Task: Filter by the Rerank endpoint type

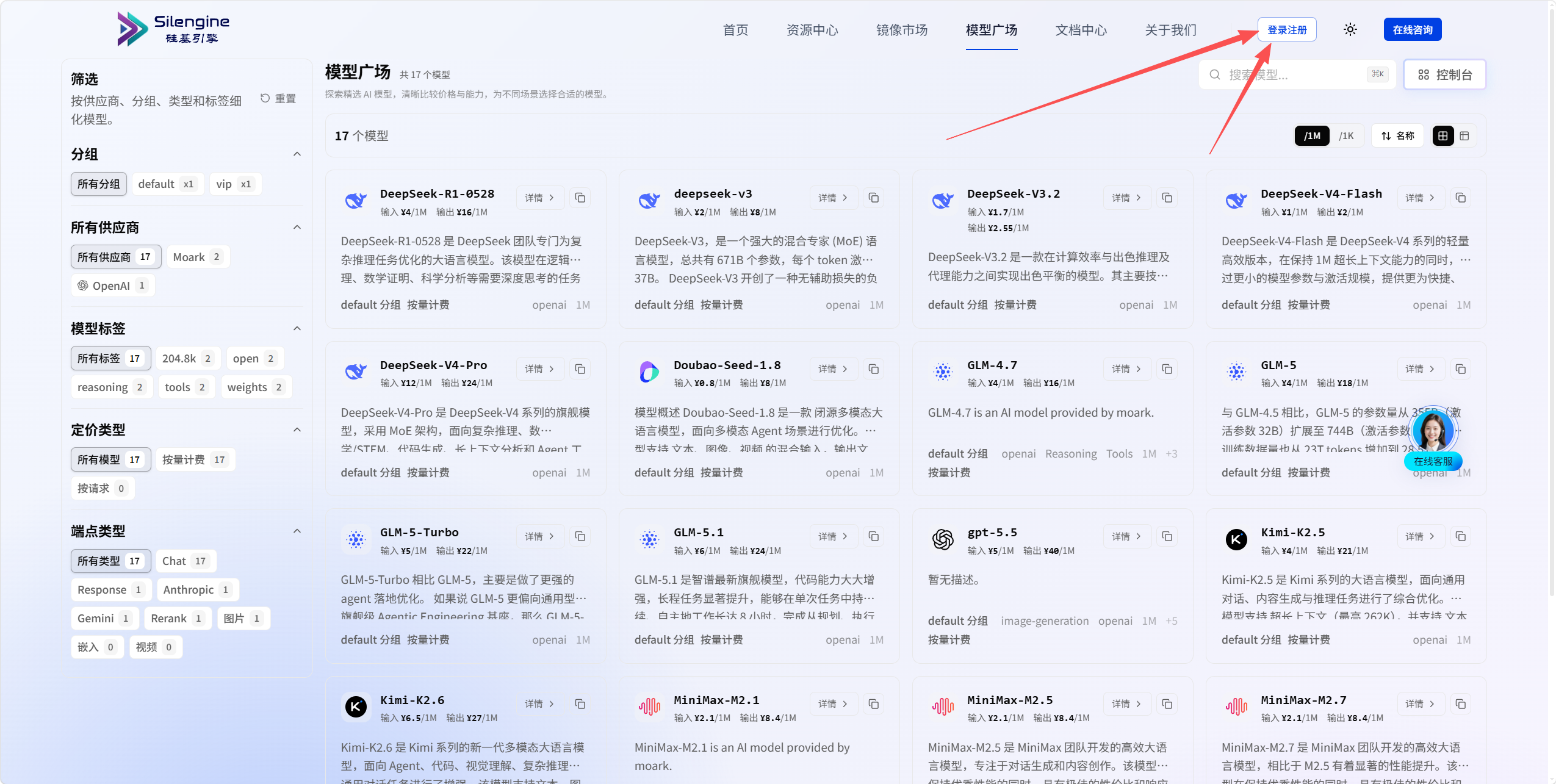Action: (178, 618)
